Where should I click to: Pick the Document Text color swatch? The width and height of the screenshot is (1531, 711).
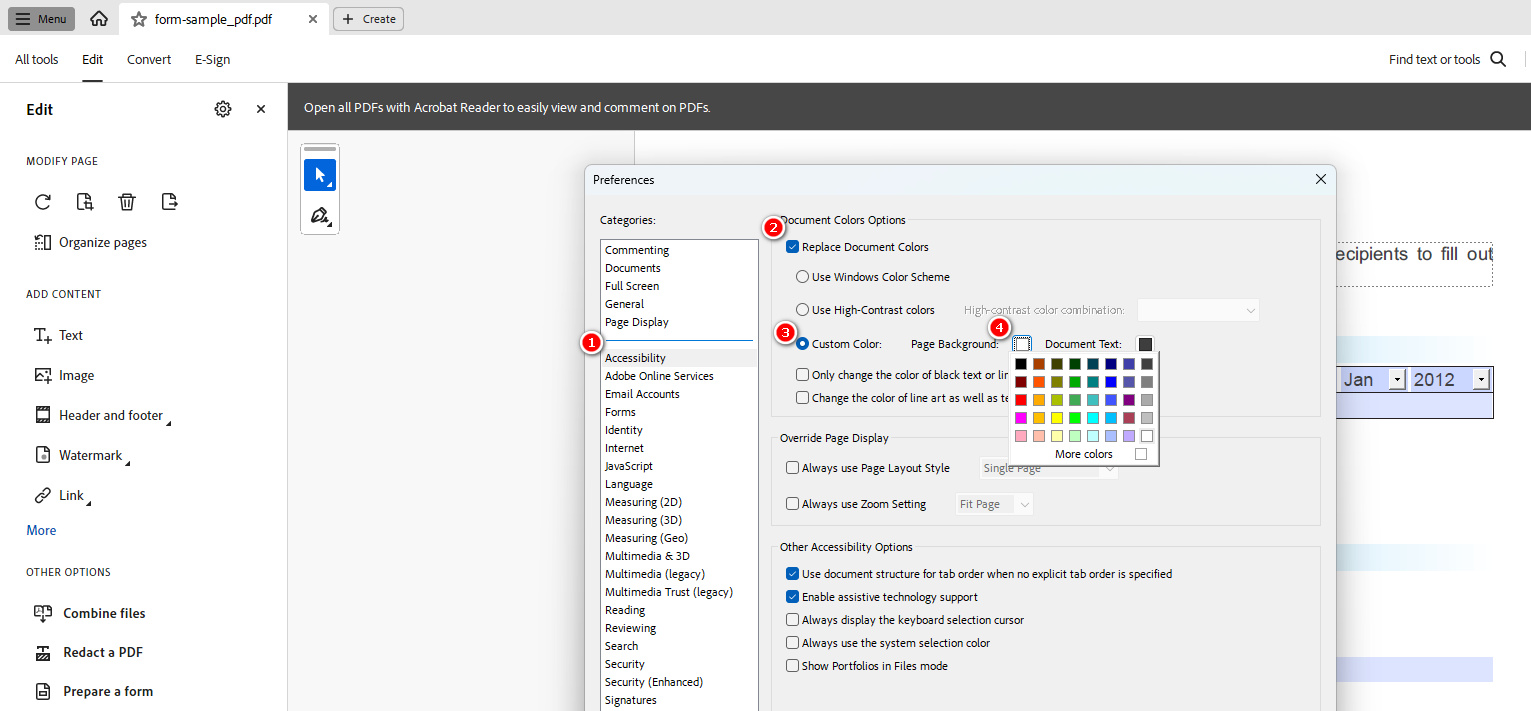tap(1145, 344)
